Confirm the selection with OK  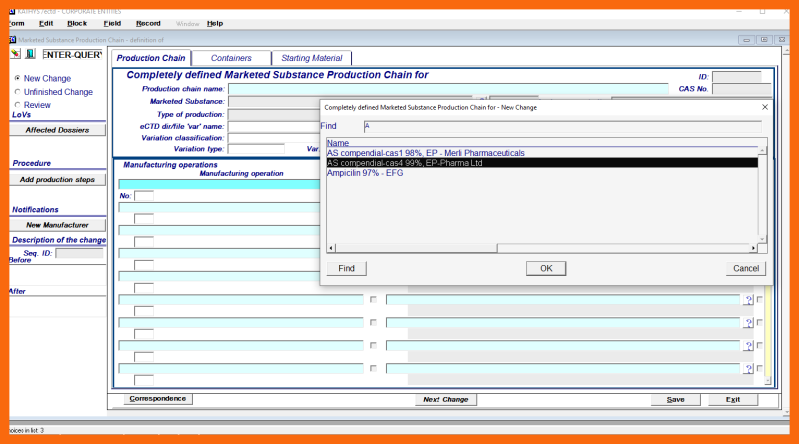click(x=546, y=268)
